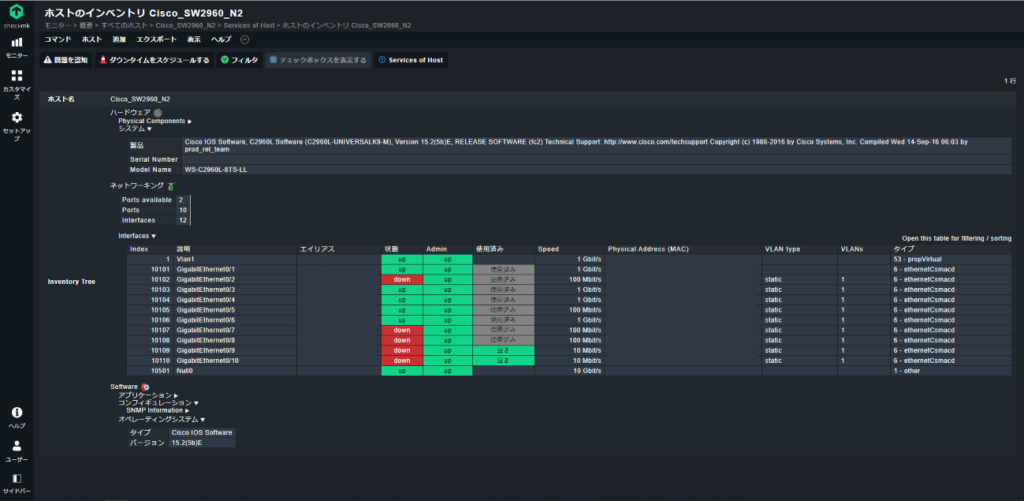Click GigabitEthernet0/5 description cell
Screen dimensions: 1024x501
pyautogui.click(x=235, y=310)
